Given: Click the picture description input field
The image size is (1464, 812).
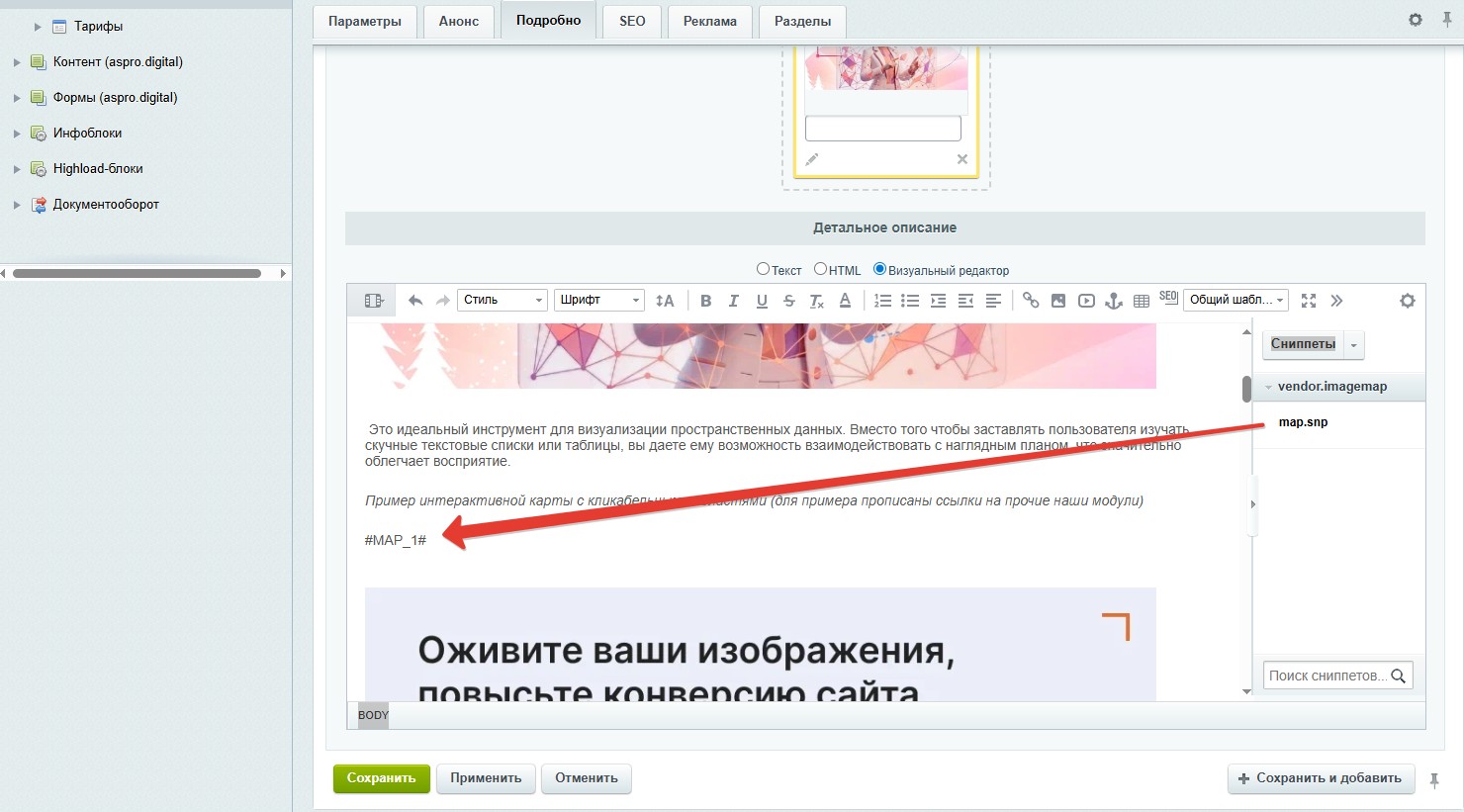Looking at the screenshot, I should pyautogui.click(x=883, y=129).
